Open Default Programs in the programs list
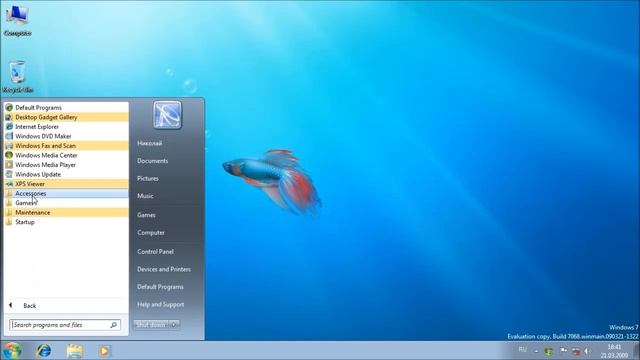 [66, 107]
